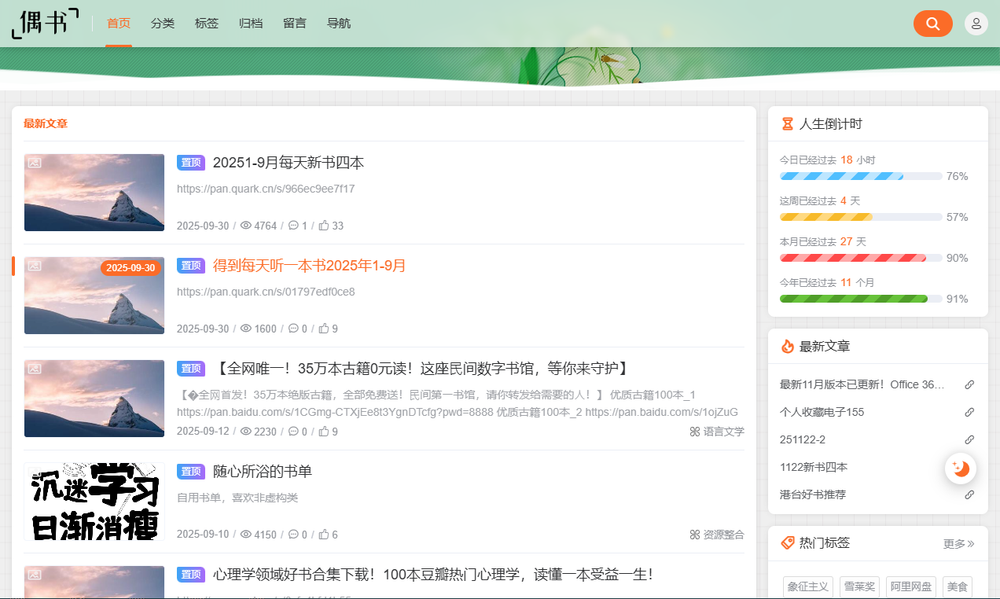Click the link icon beside 251122-2
Screen dimensions: 1000x599
point(969,439)
